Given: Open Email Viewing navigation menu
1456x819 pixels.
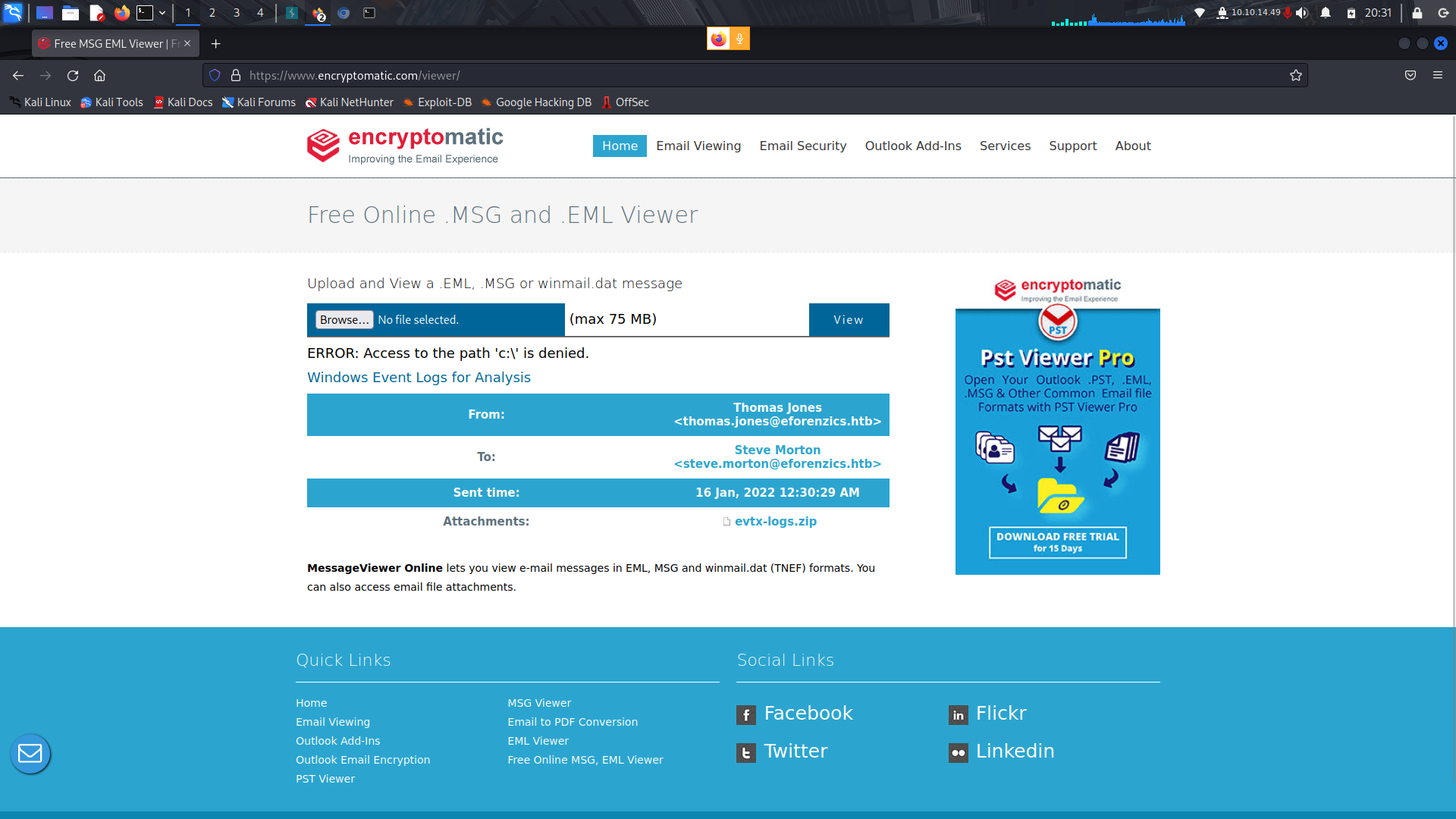Looking at the screenshot, I should (698, 146).
